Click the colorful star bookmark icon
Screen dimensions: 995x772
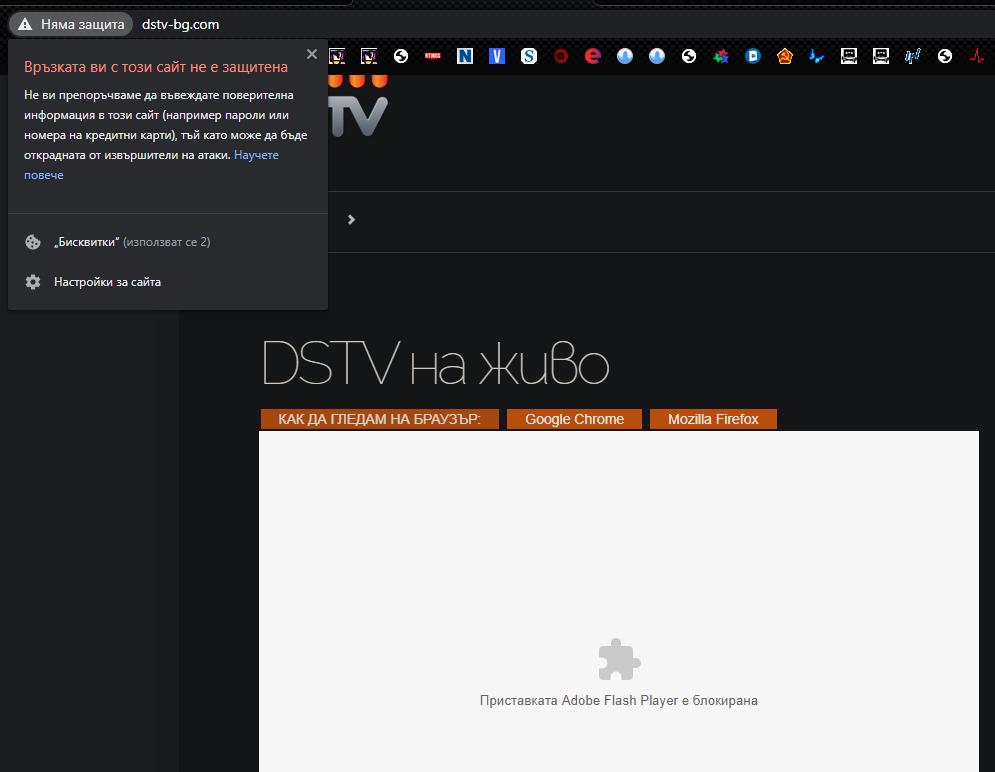click(721, 56)
